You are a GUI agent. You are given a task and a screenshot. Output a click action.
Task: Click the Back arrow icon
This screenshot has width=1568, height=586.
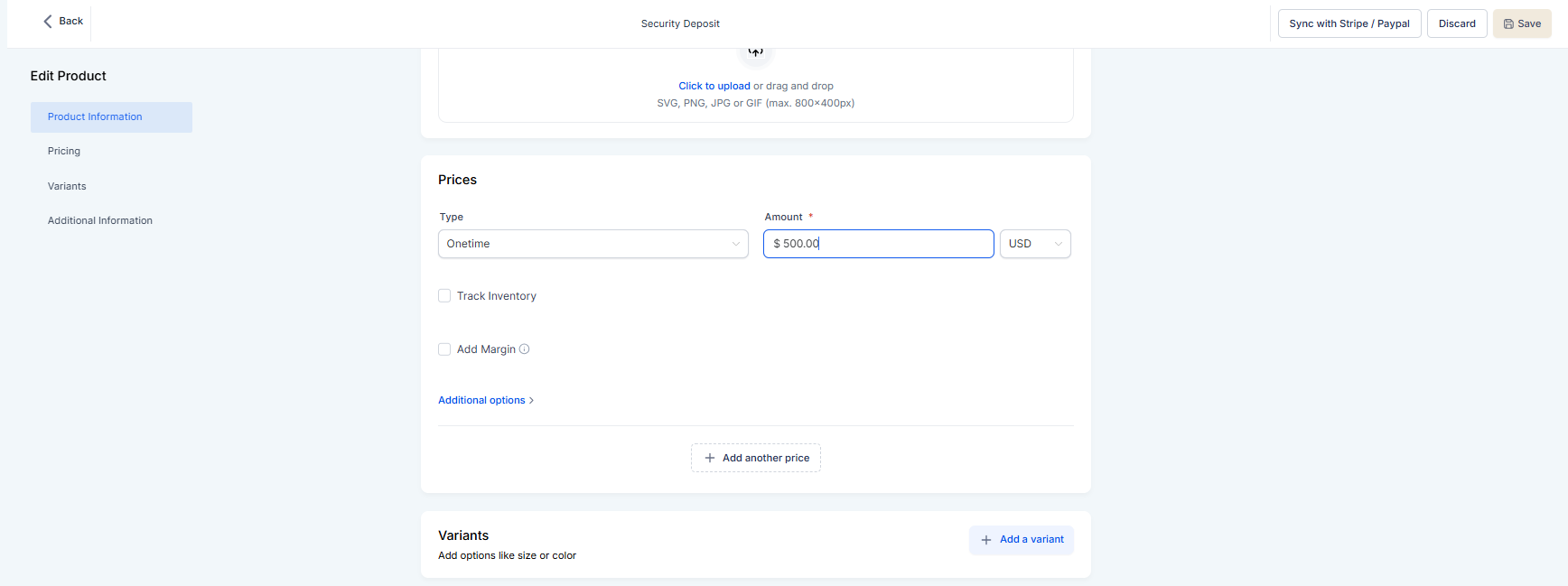[x=48, y=21]
